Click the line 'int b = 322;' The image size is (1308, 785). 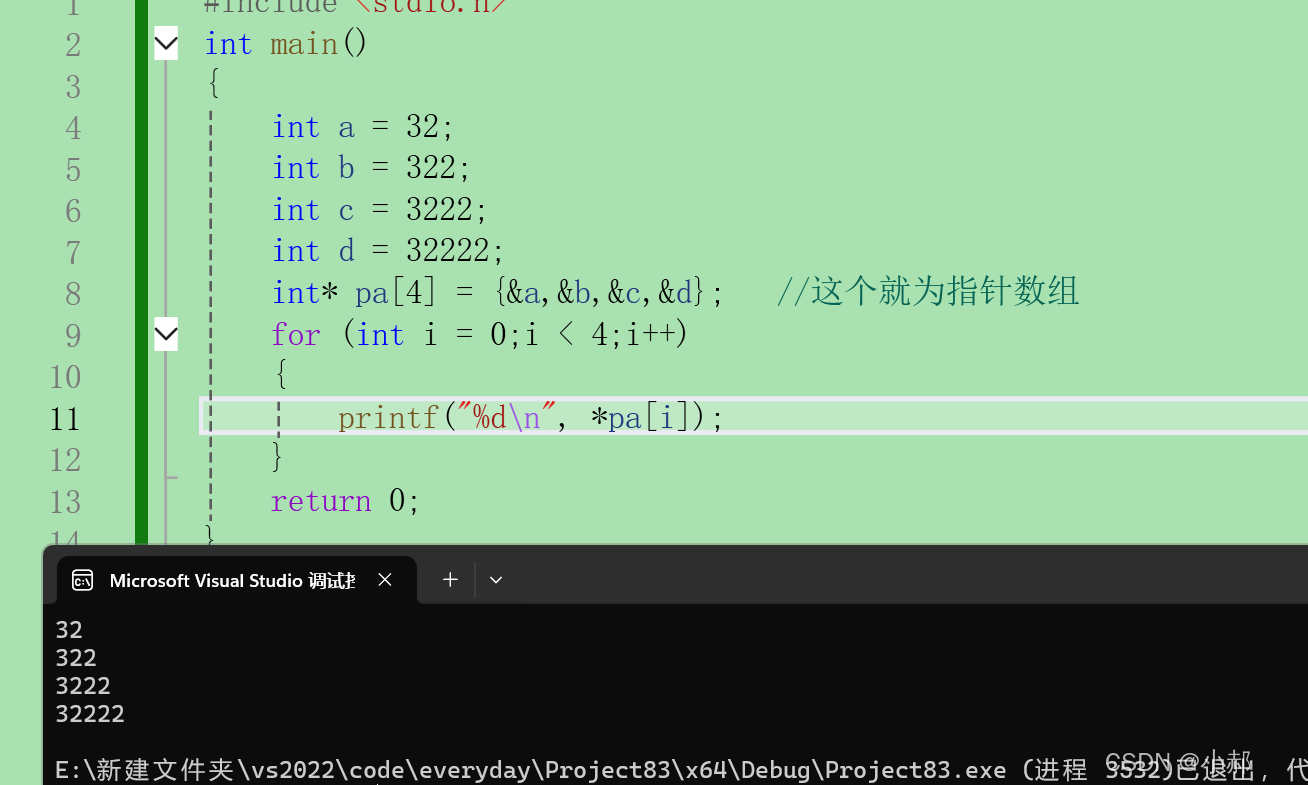[x=371, y=168]
